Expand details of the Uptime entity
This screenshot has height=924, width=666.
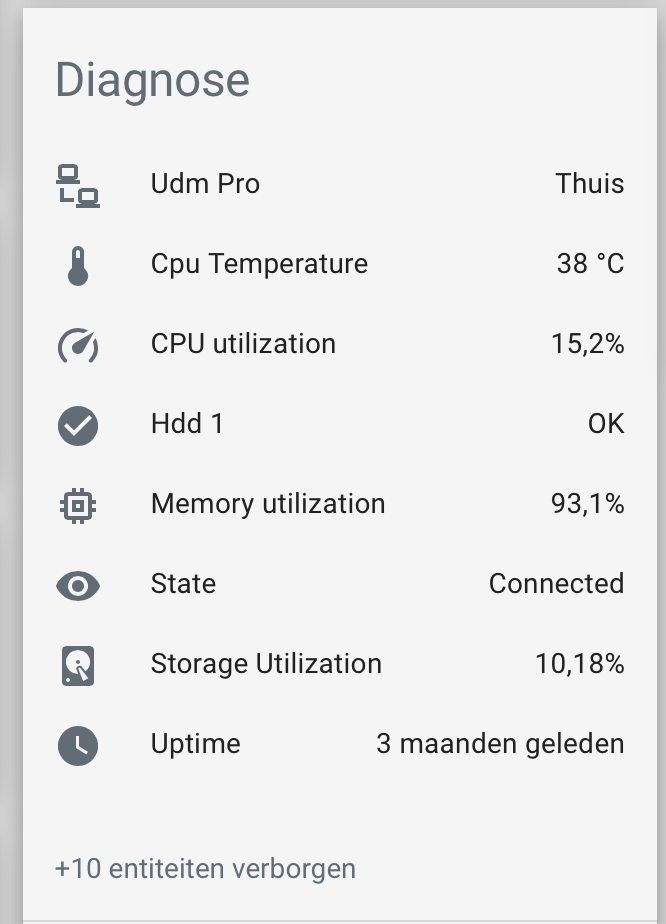click(195, 744)
